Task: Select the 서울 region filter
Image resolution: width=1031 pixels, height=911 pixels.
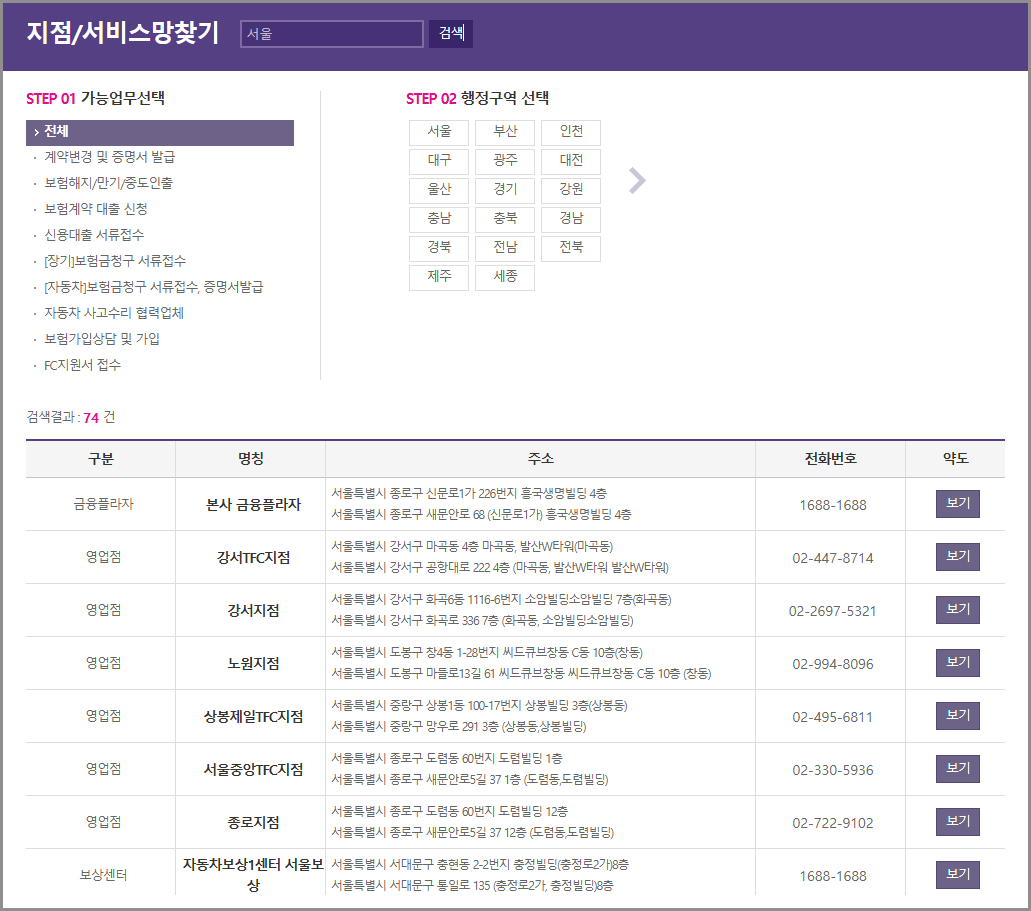Action: [x=438, y=131]
